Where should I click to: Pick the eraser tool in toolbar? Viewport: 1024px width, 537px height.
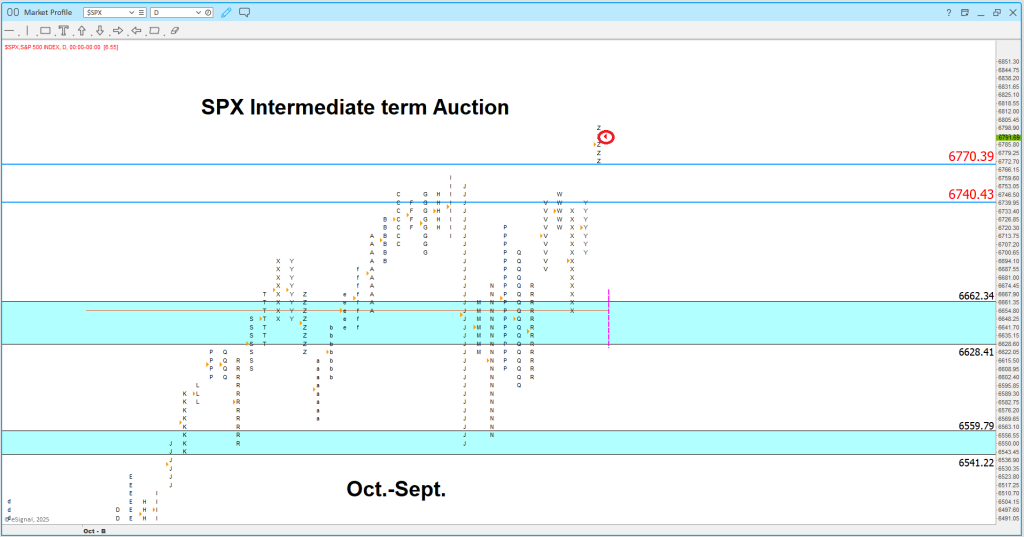[x=174, y=31]
